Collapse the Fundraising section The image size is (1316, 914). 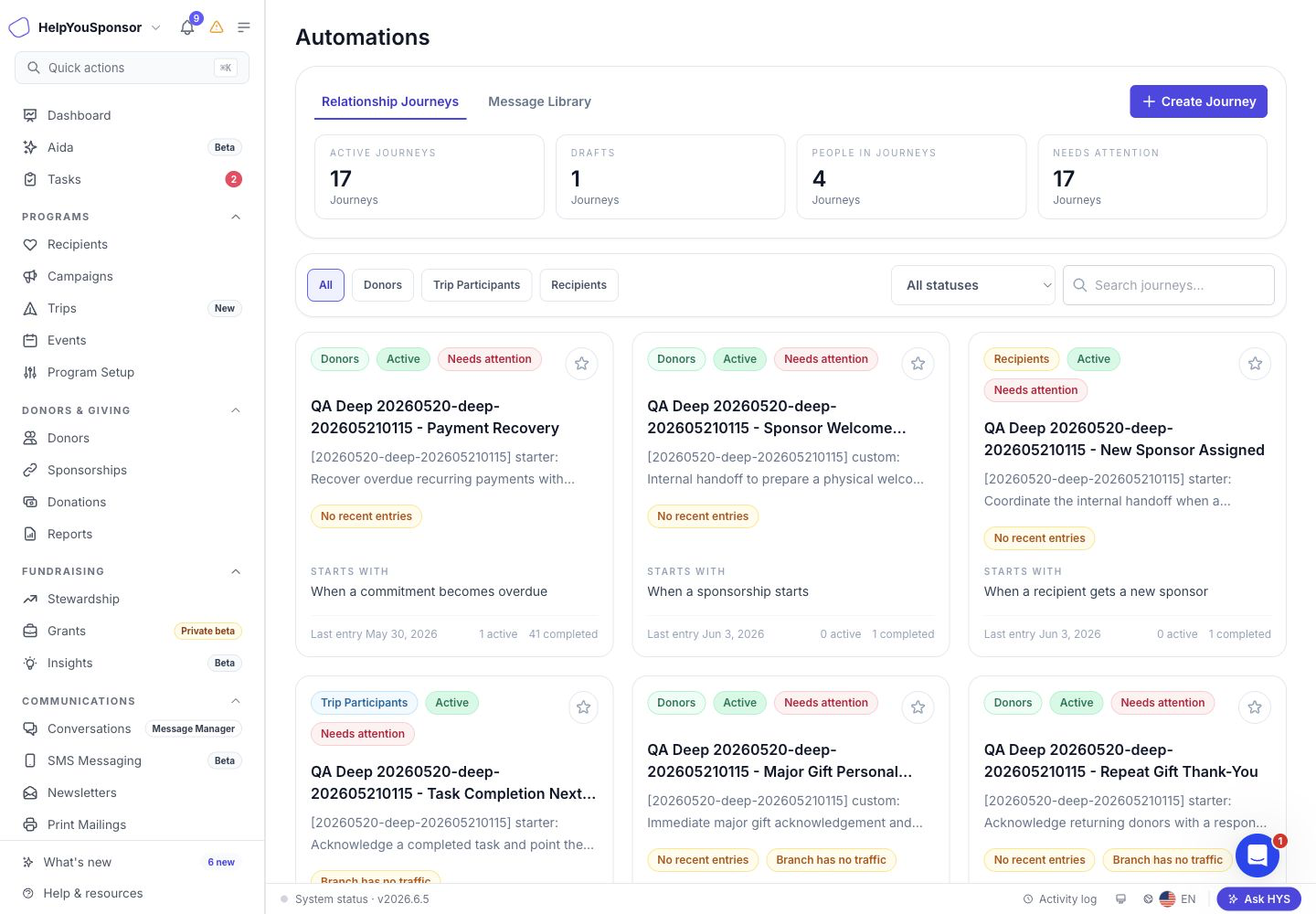tap(236, 571)
